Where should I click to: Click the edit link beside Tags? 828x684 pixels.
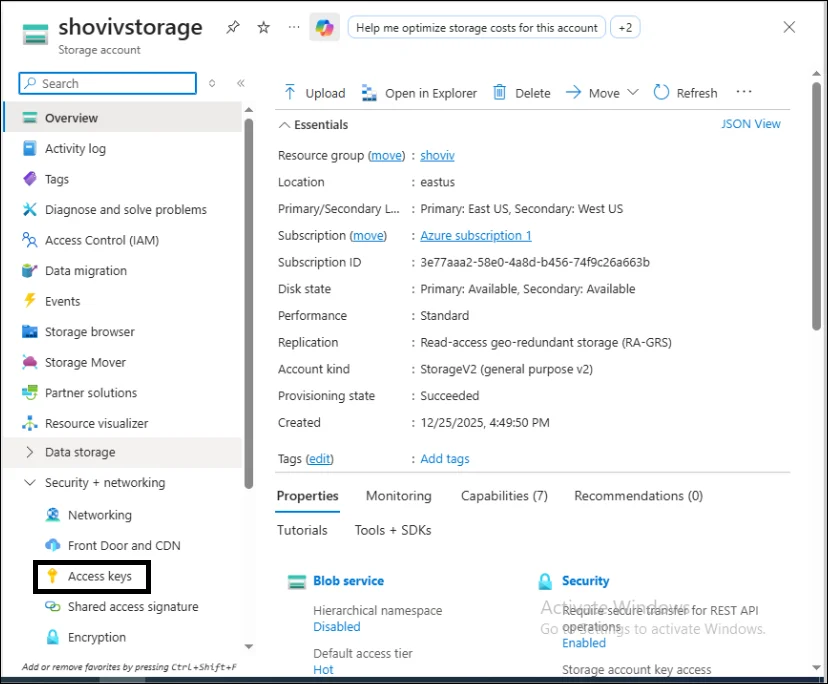(x=319, y=458)
